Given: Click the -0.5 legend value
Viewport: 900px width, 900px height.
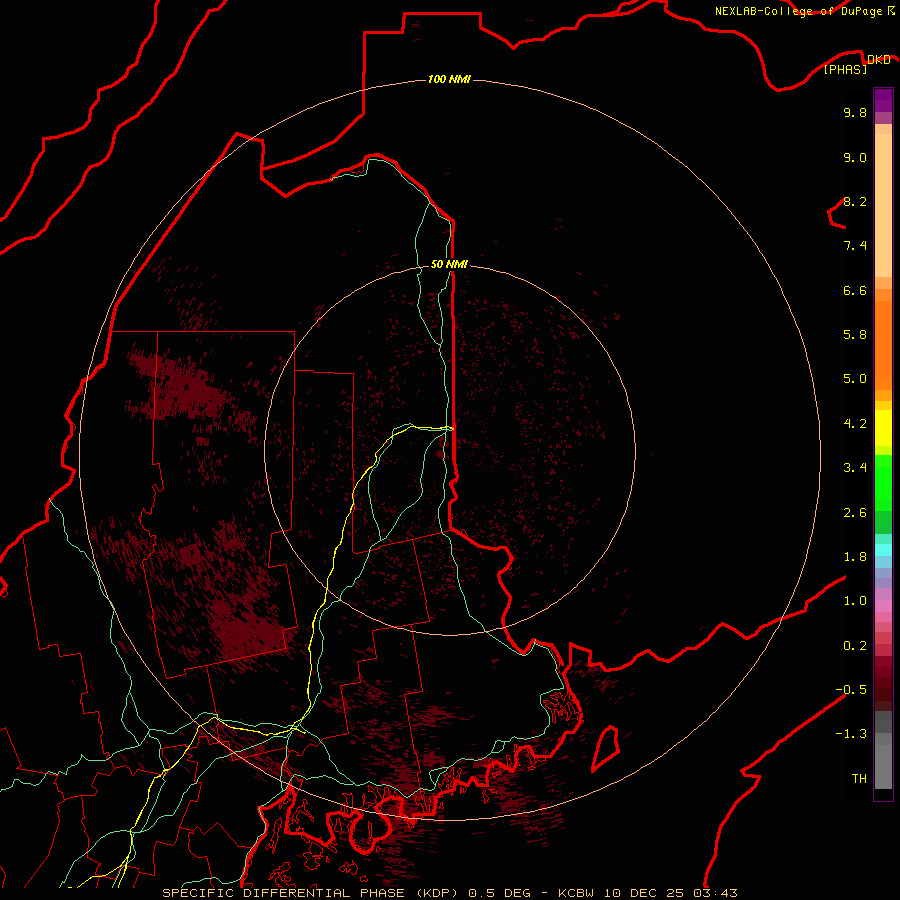Looking at the screenshot, I should click(x=851, y=690).
